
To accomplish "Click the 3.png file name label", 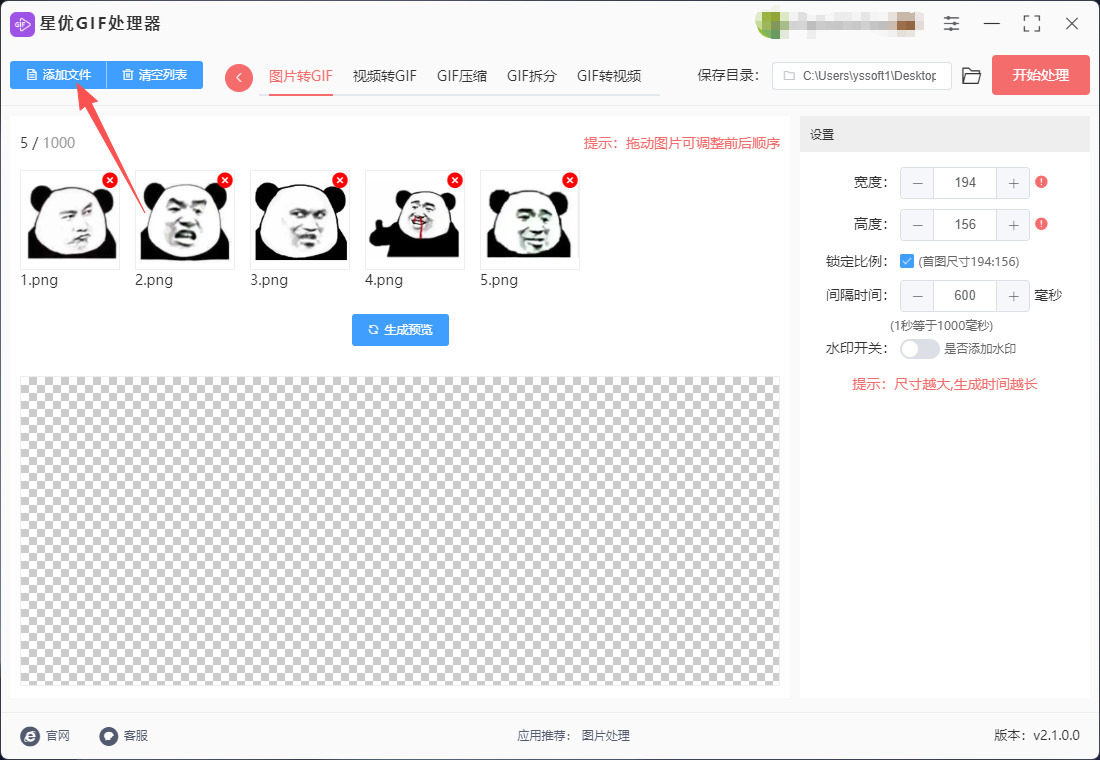I will tap(269, 280).
